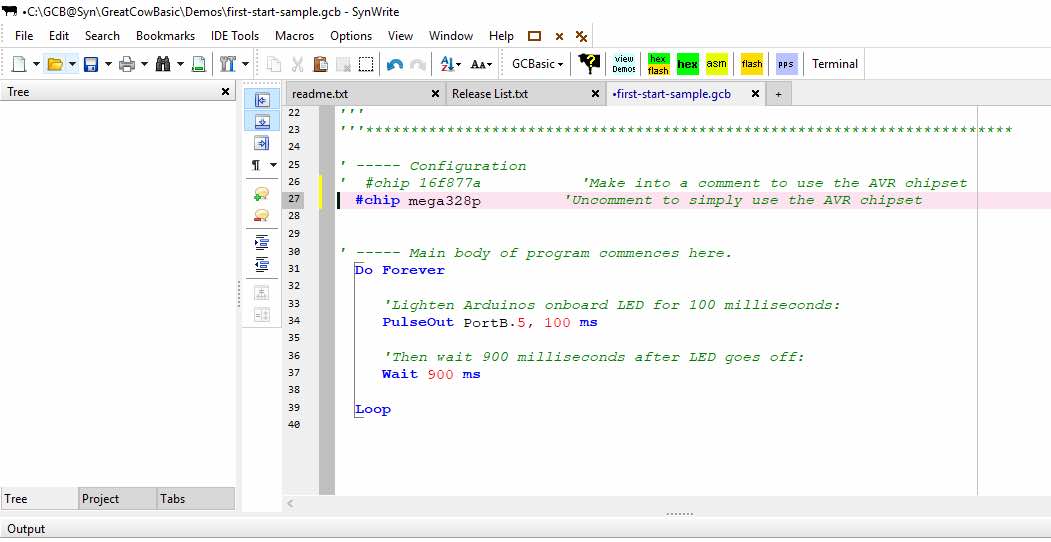
Task: Toggle the right panel visibility button
Action: coord(262,143)
